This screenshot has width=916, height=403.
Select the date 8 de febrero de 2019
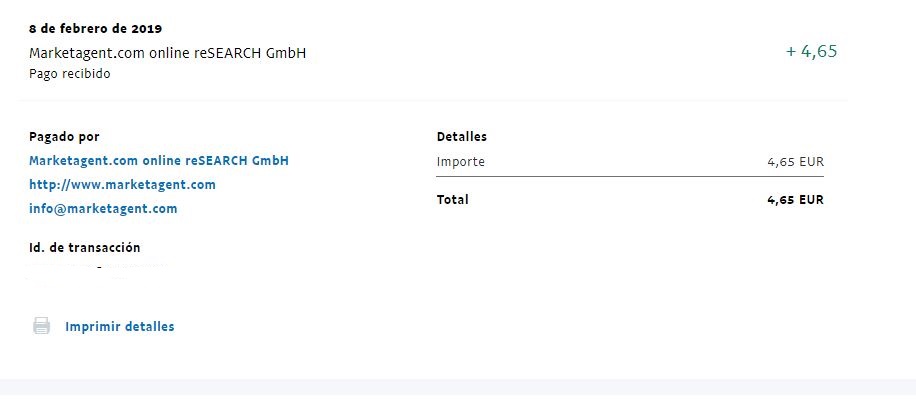pyautogui.click(x=96, y=29)
